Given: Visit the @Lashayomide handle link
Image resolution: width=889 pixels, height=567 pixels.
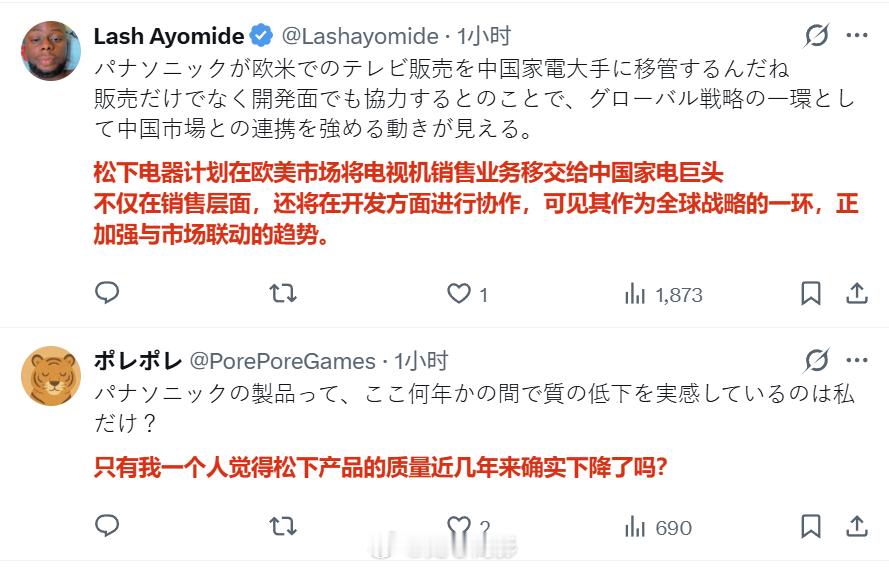Looking at the screenshot, I should [360, 36].
